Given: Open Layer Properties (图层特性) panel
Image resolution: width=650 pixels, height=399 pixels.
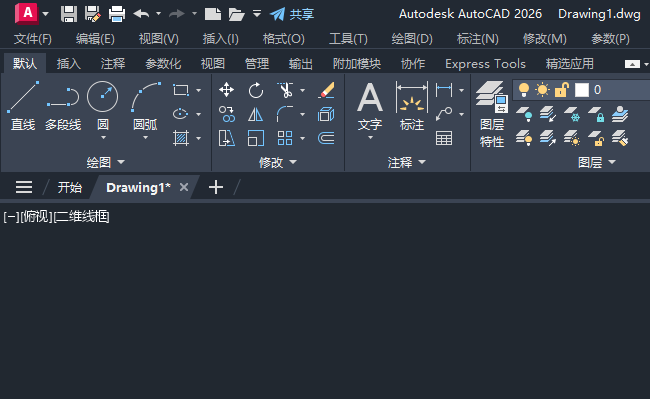Looking at the screenshot, I should tap(492, 114).
